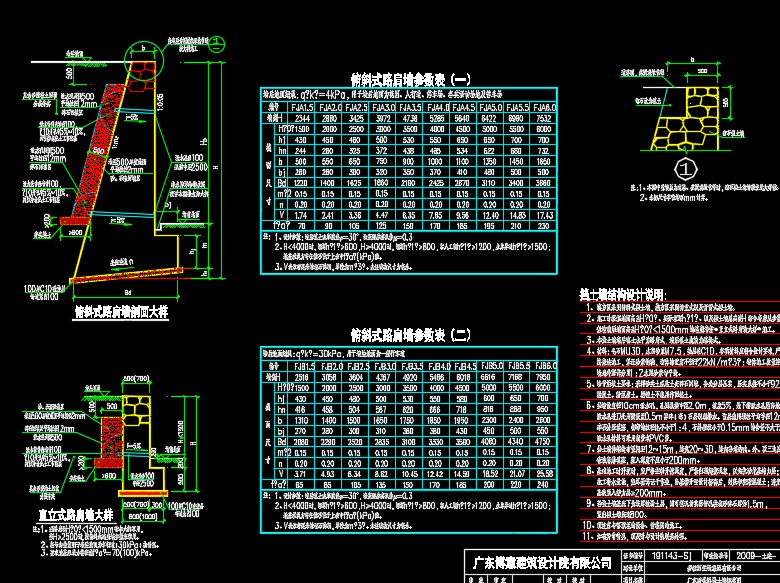Viewport: 780px width, 583px height.
Task: Click the 3.71 volume cell
Action: pos(302,474)
